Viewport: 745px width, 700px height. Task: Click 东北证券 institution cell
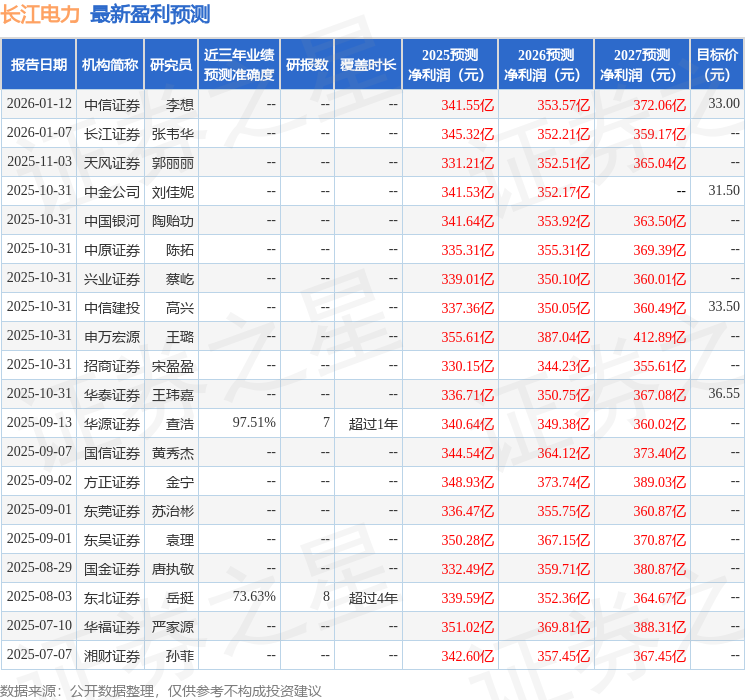click(x=112, y=598)
